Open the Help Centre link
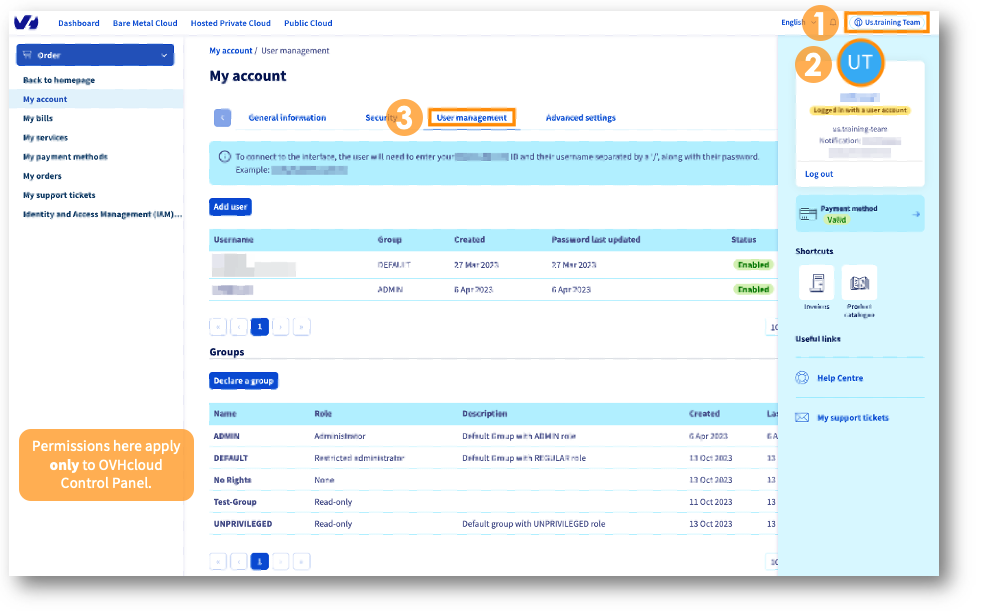Image resolution: width=982 pixels, height=611 pixels. click(x=840, y=378)
